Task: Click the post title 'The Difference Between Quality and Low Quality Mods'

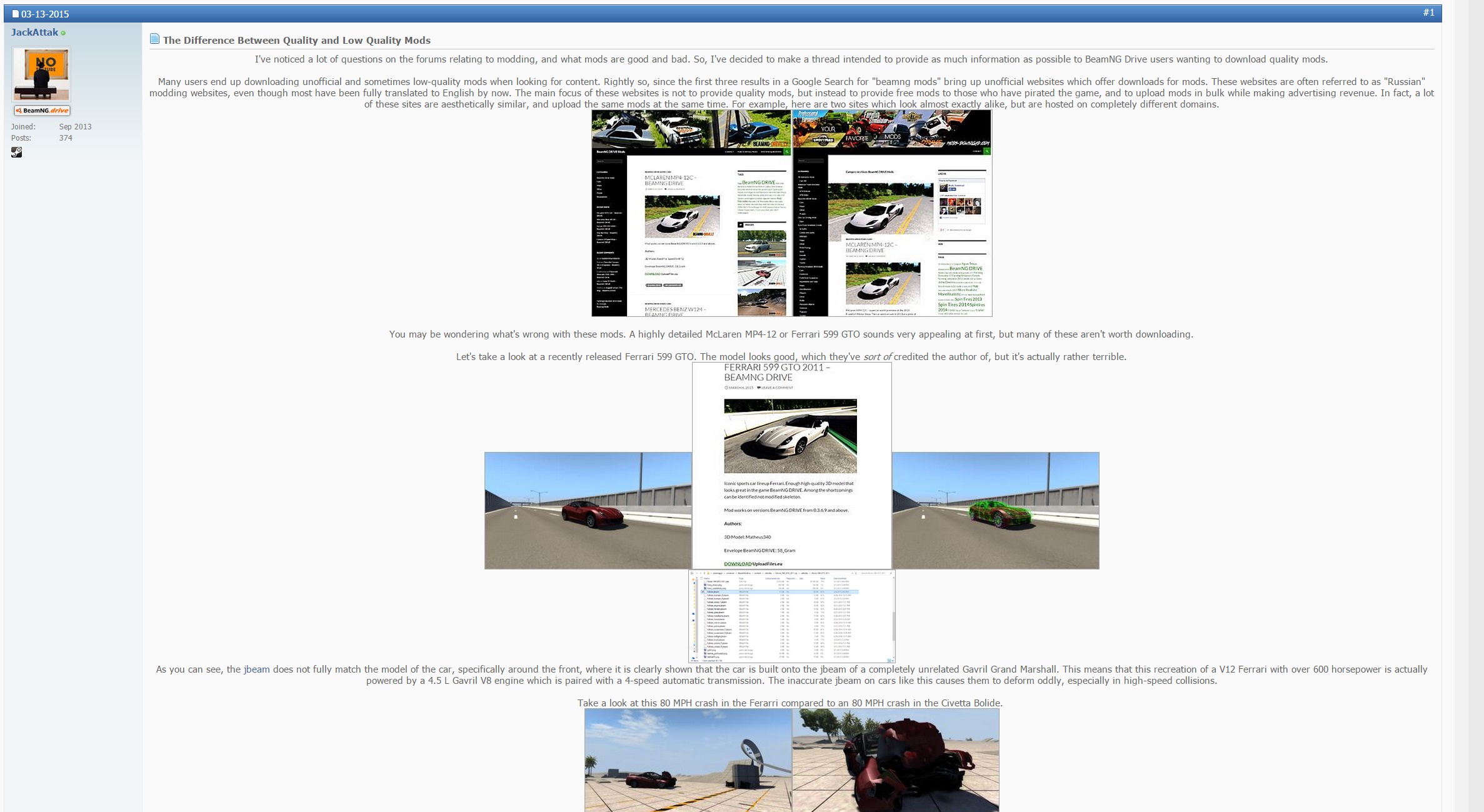Action: [297, 41]
